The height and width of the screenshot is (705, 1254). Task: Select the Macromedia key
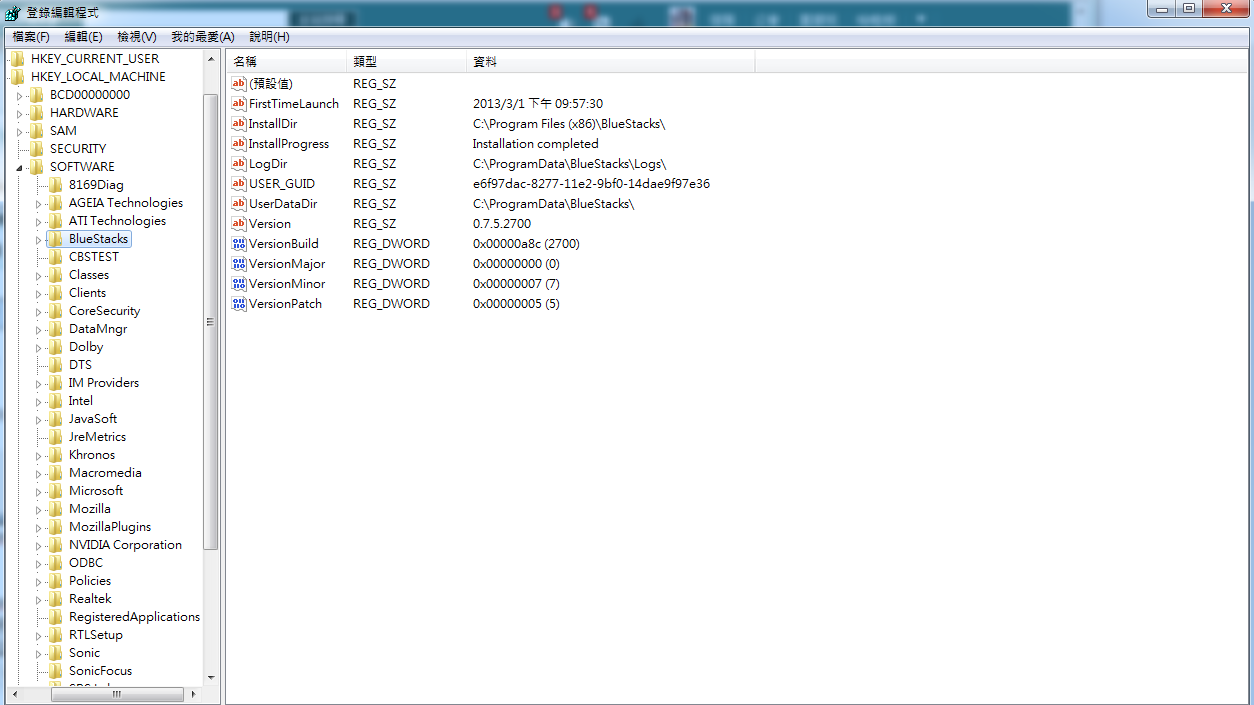pos(105,473)
